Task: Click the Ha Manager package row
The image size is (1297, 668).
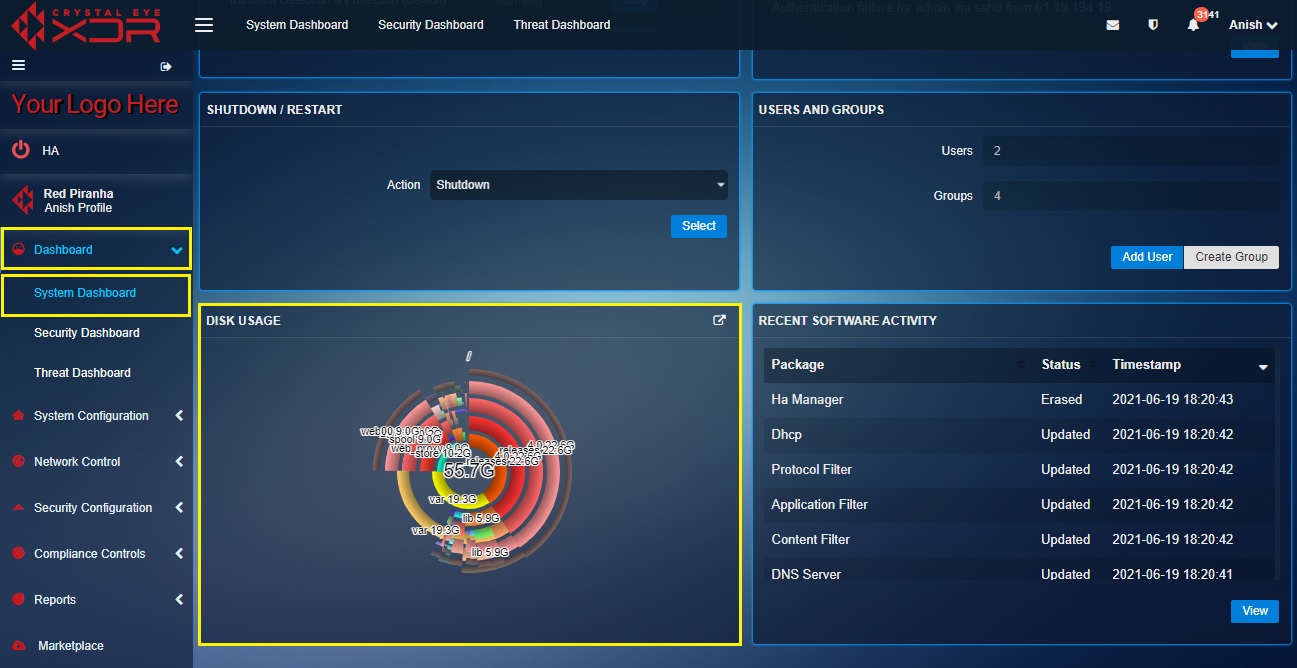Action: coord(1020,400)
